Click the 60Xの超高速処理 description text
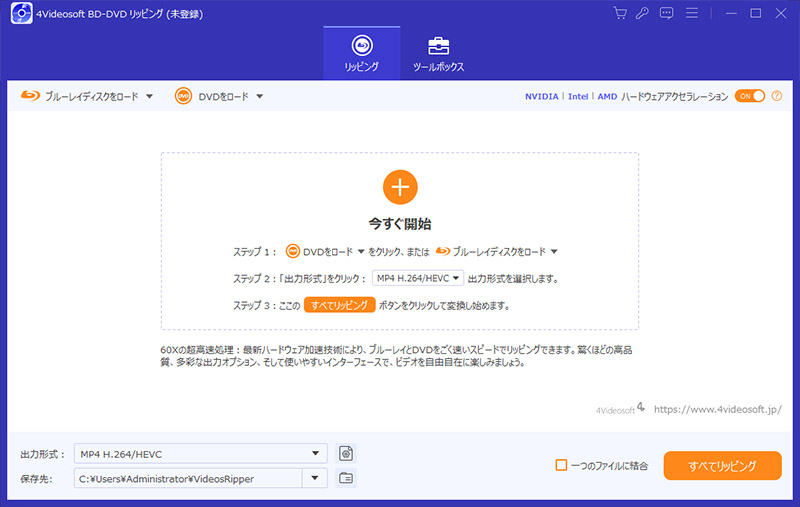This screenshot has height=507, width=800. coord(396,356)
